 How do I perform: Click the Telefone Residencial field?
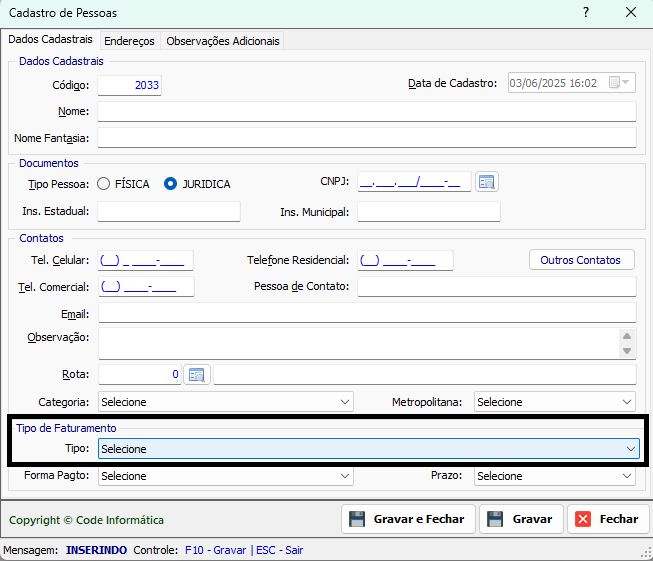coord(405,260)
